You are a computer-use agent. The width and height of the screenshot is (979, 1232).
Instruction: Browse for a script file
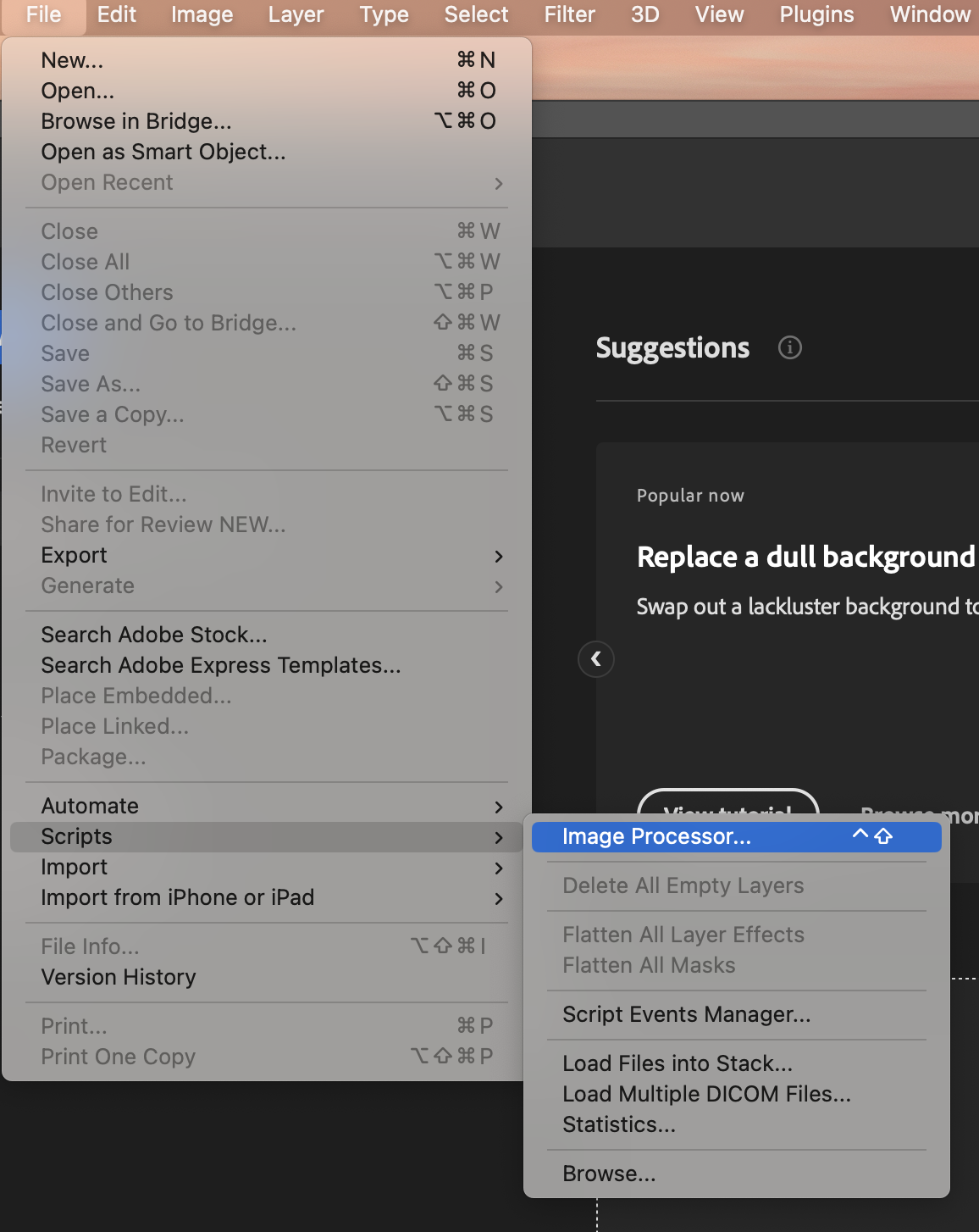click(x=609, y=1174)
